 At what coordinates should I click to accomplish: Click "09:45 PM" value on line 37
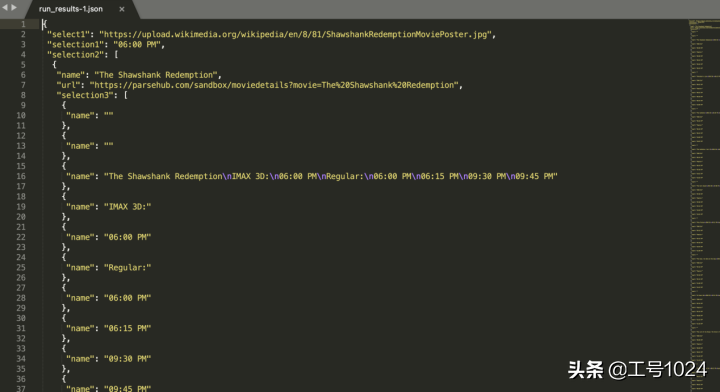point(127,388)
